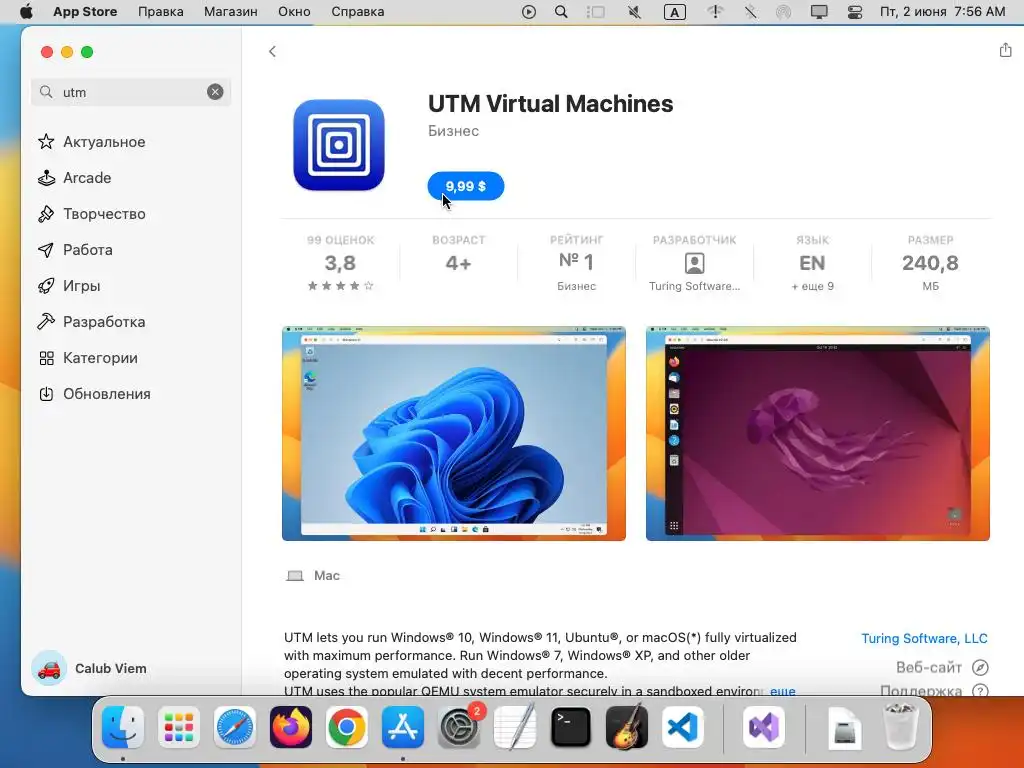Click the UTM app icon
The image size is (1024, 768).
coord(339,145)
